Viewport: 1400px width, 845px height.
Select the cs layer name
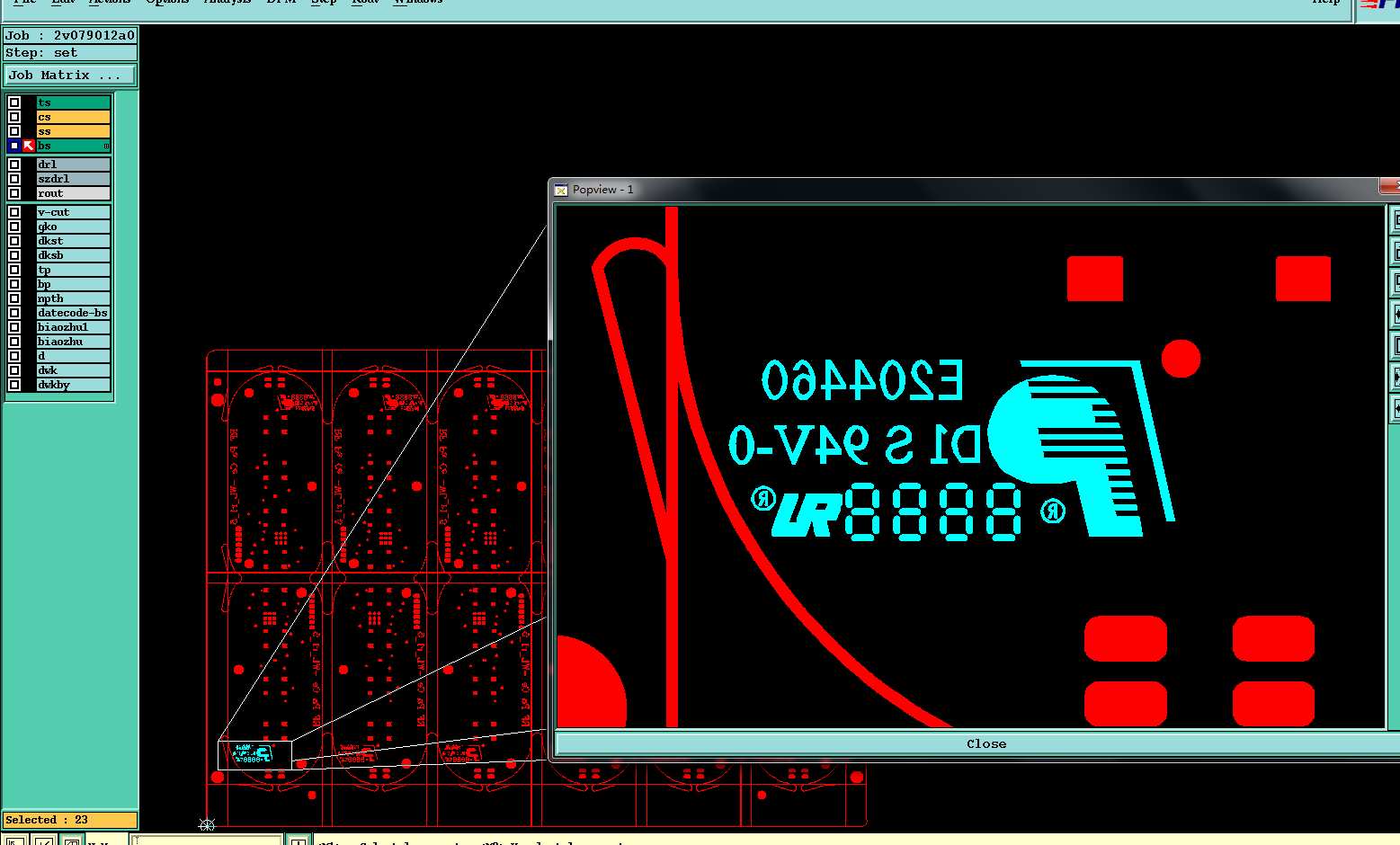[73, 117]
